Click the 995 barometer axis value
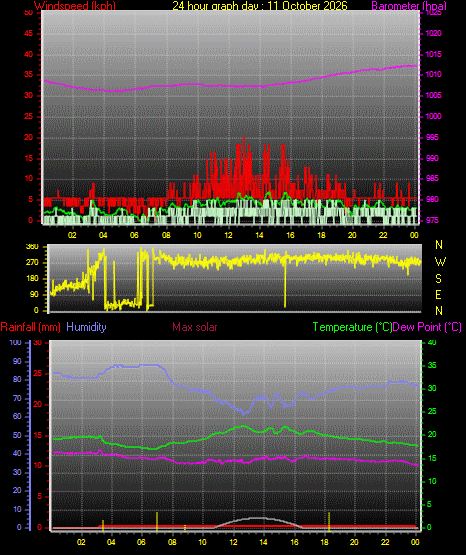The height and width of the screenshot is (555, 466). click(432, 137)
